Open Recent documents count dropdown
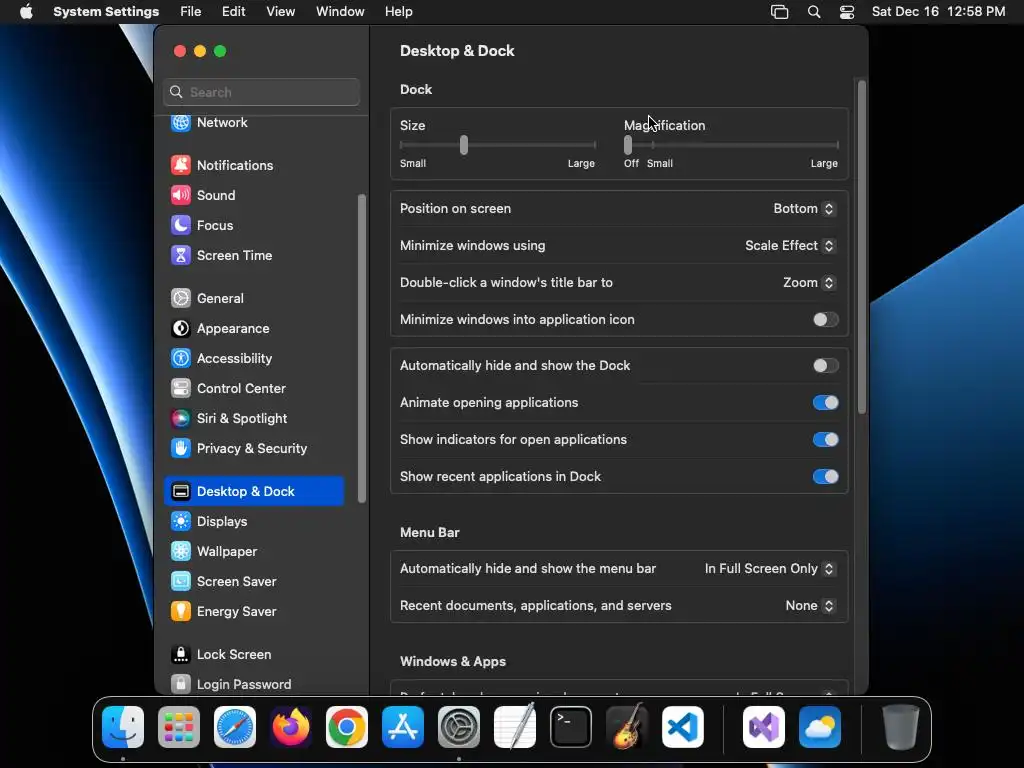This screenshot has height=768, width=1024. (810, 606)
